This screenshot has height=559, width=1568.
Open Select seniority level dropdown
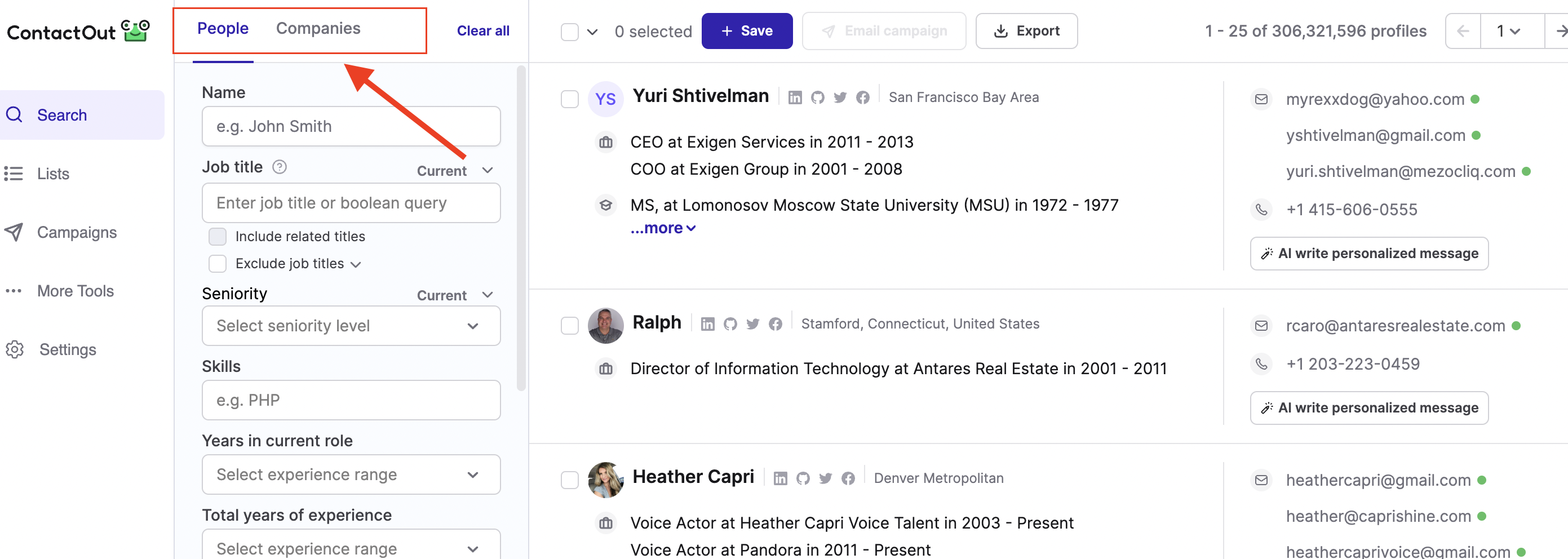click(351, 326)
